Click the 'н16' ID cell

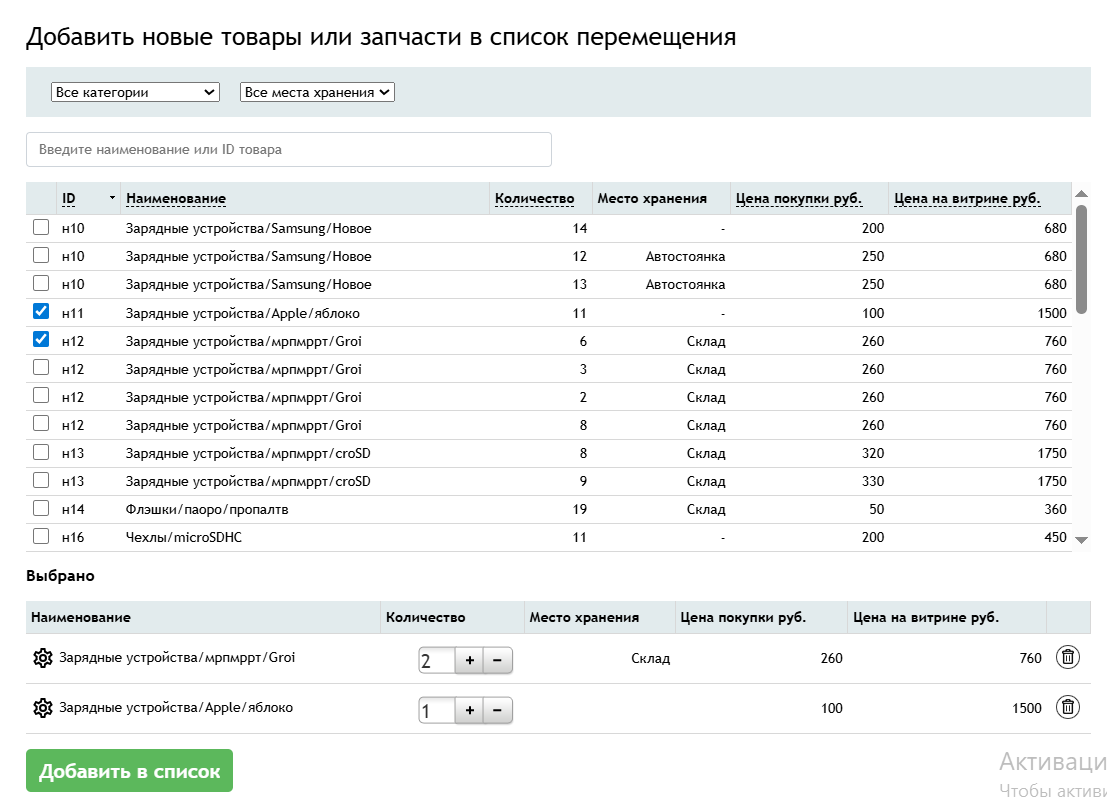(x=73, y=537)
